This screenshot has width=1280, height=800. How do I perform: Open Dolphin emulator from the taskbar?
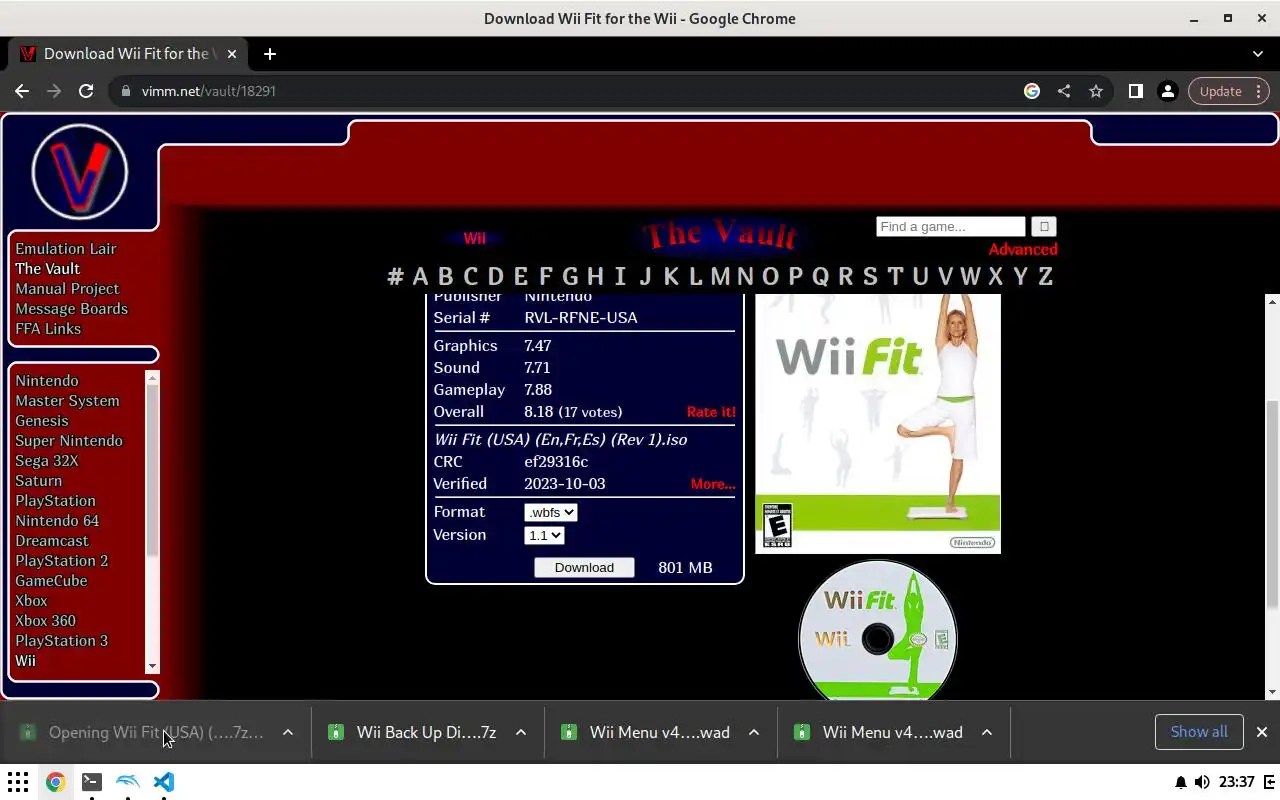[x=128, y=782]
